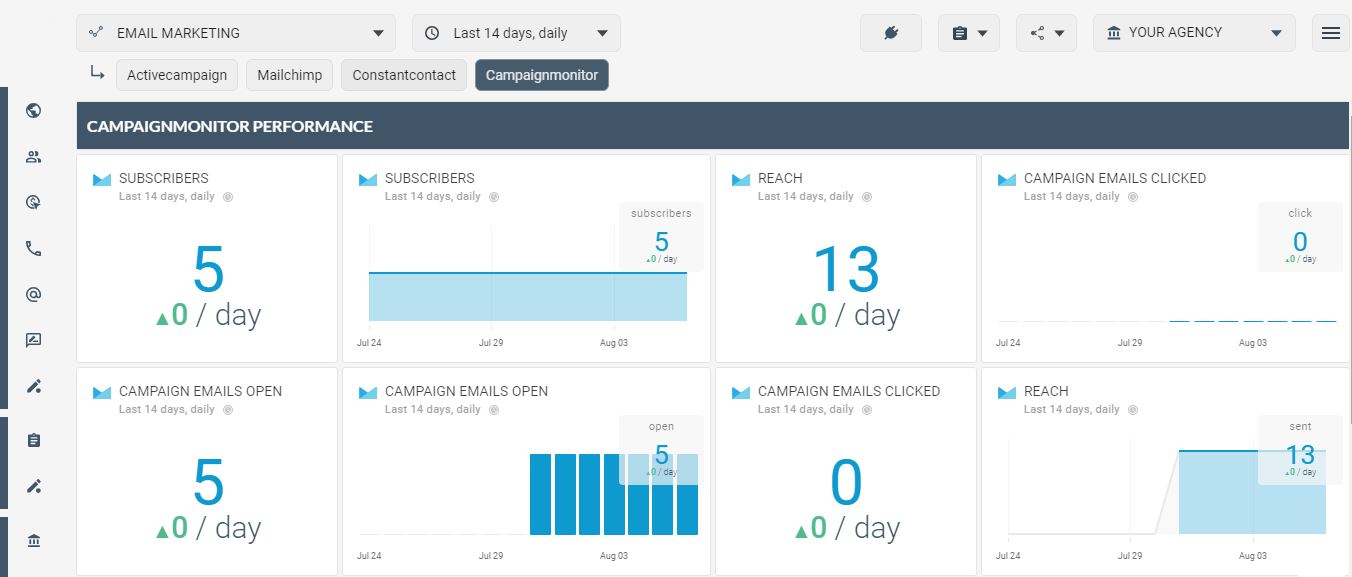This screenshot has width=1352, height=577.
Task: Open the Last 14 days, daily period dropdown
Action: click(x=516, y=33)
